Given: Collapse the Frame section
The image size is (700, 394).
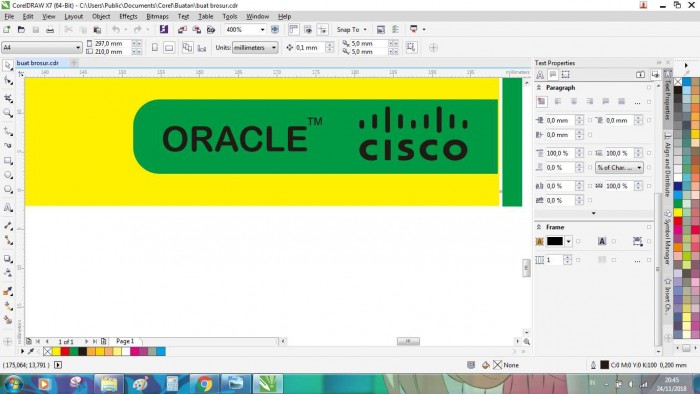Looking at the screenshot, I should (539, 227).
